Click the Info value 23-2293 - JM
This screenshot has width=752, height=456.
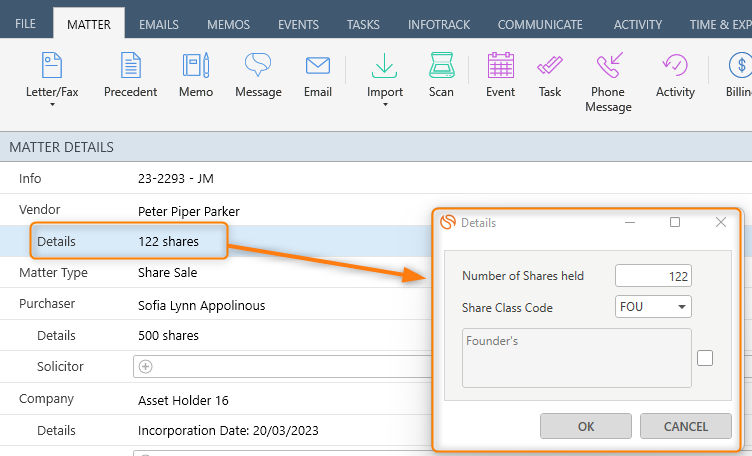[176, 178]
